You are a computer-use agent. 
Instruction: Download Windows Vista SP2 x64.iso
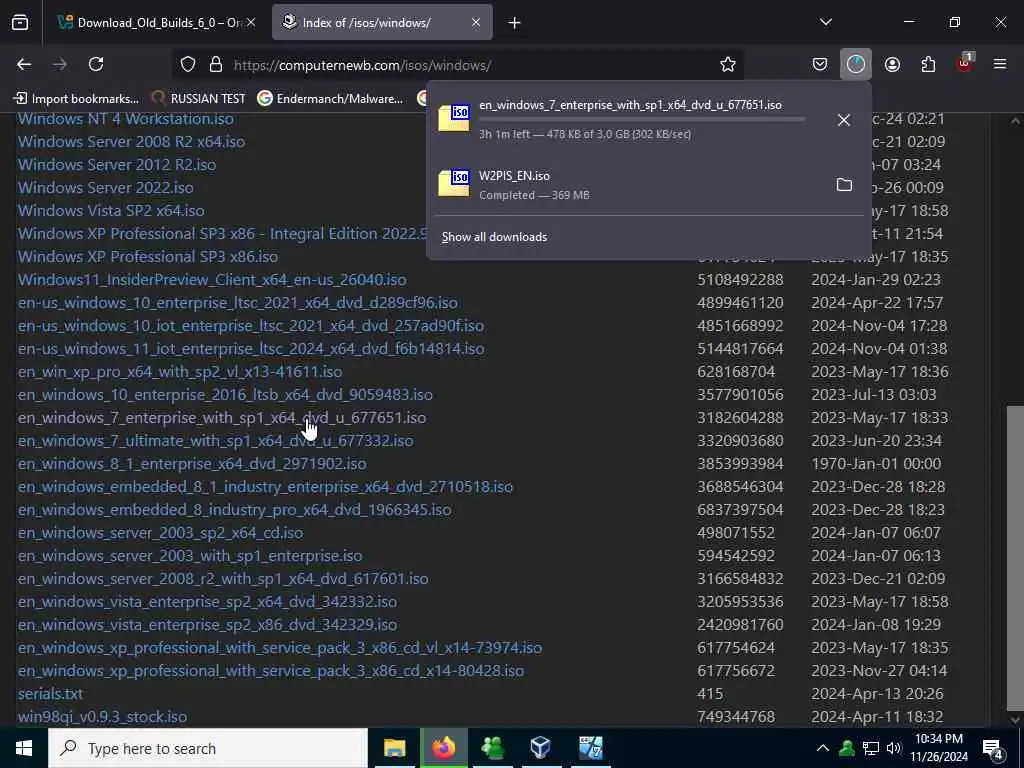click(111, 210)
